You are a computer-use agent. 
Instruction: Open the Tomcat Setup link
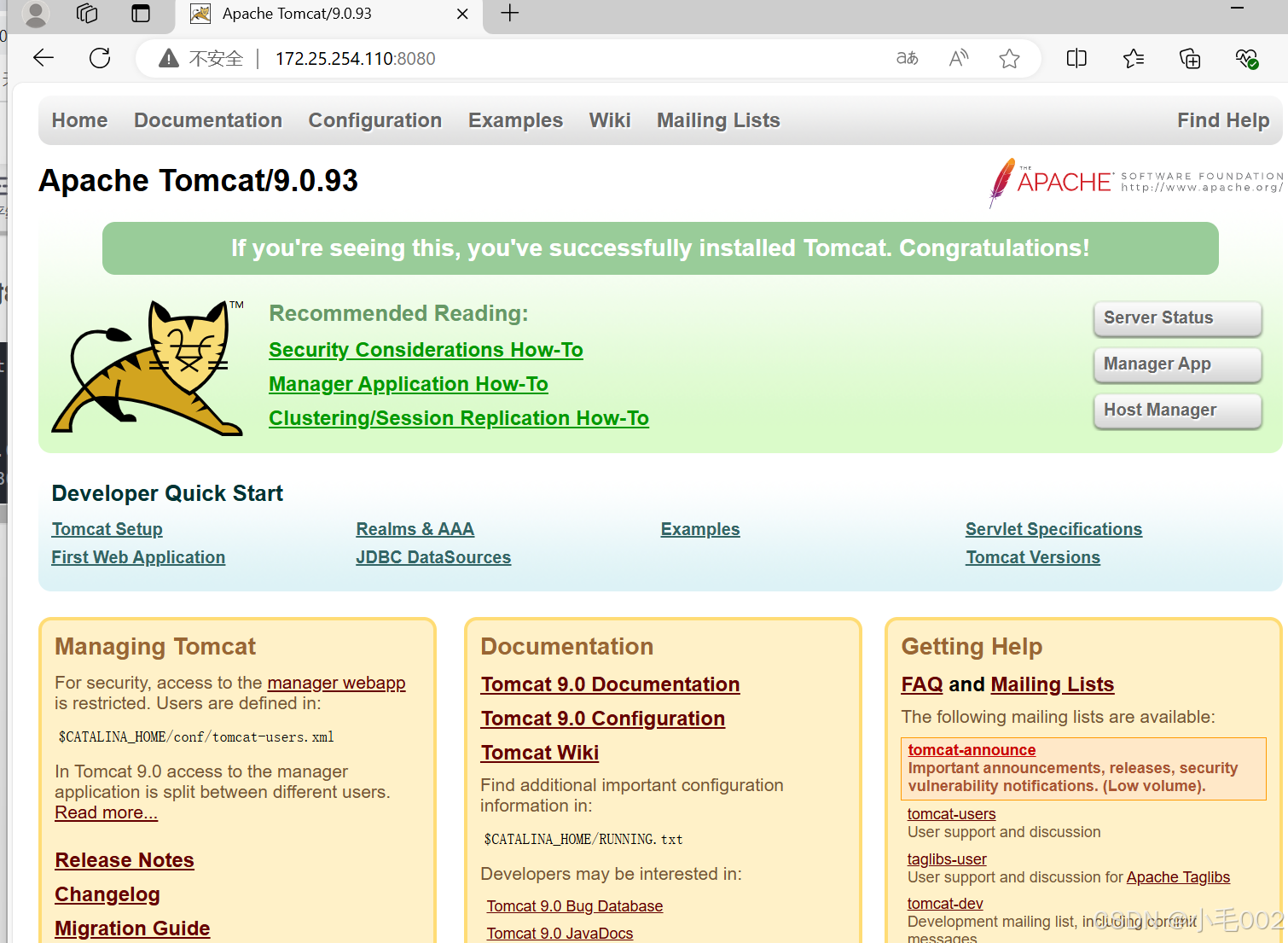tap(107, 529)
